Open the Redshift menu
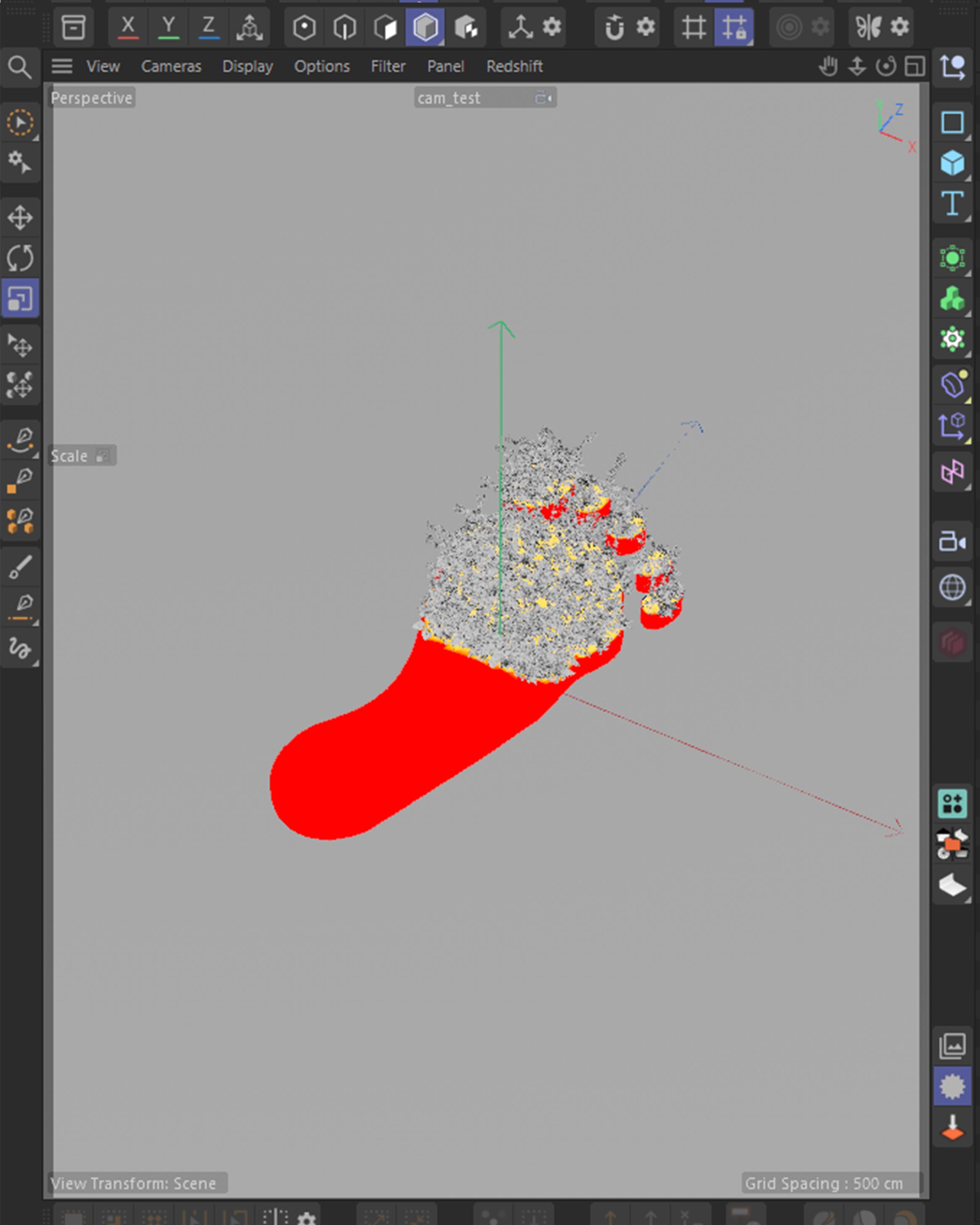 click(x=515, y=66)
